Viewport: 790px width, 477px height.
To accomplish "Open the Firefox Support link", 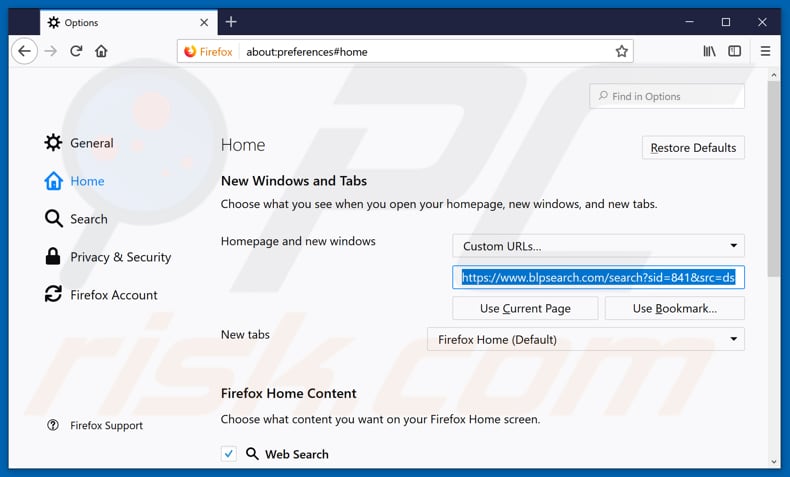I will click(x=95, y=426).
